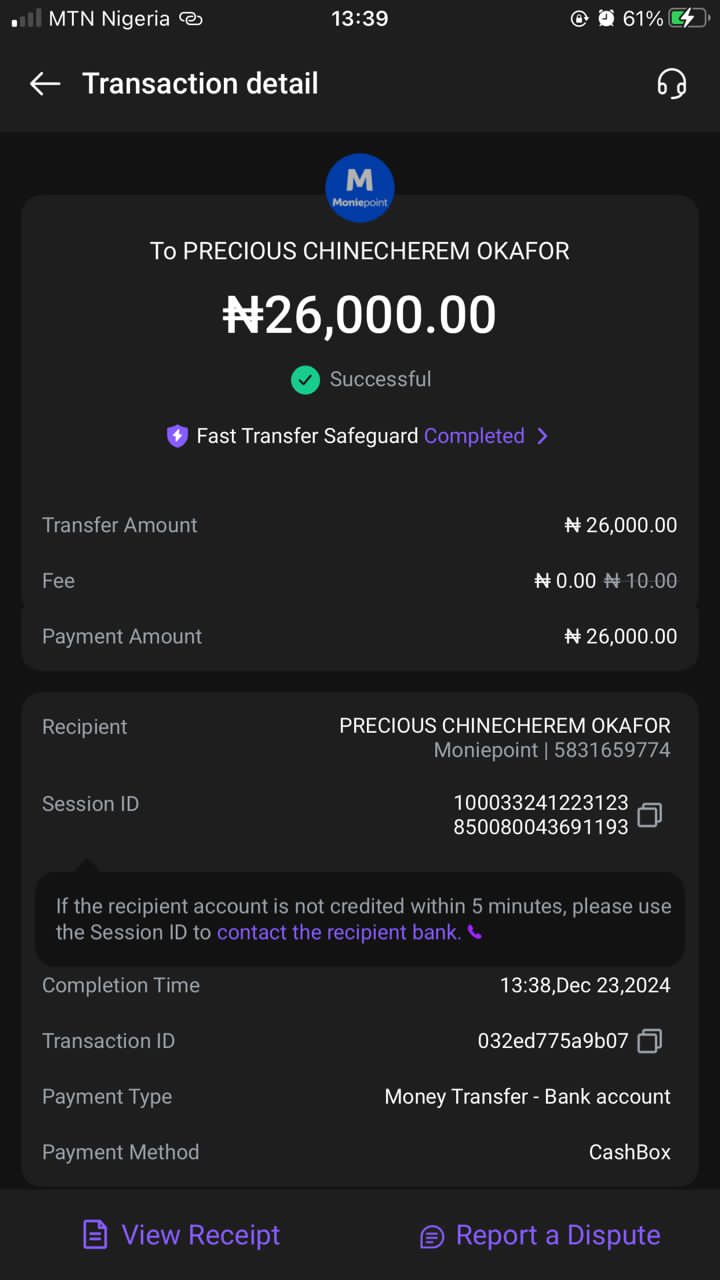Tap the green Successful checkmark icon
Viewport: 720px width, 1280px height.
[x=305, y=380]
